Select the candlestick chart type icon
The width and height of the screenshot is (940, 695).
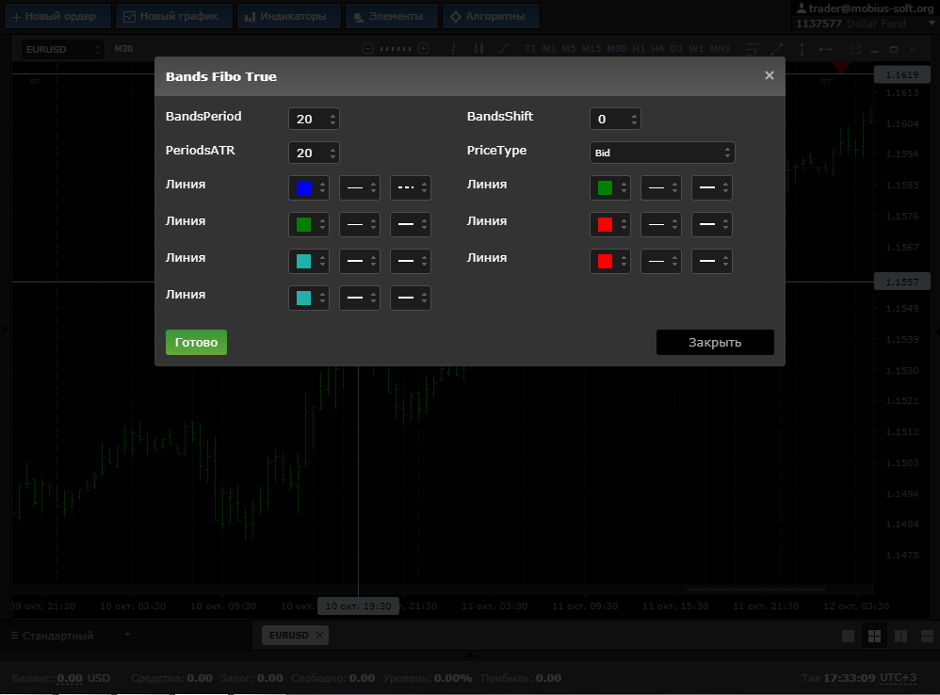pyautogui.click(x=478, y=49)
